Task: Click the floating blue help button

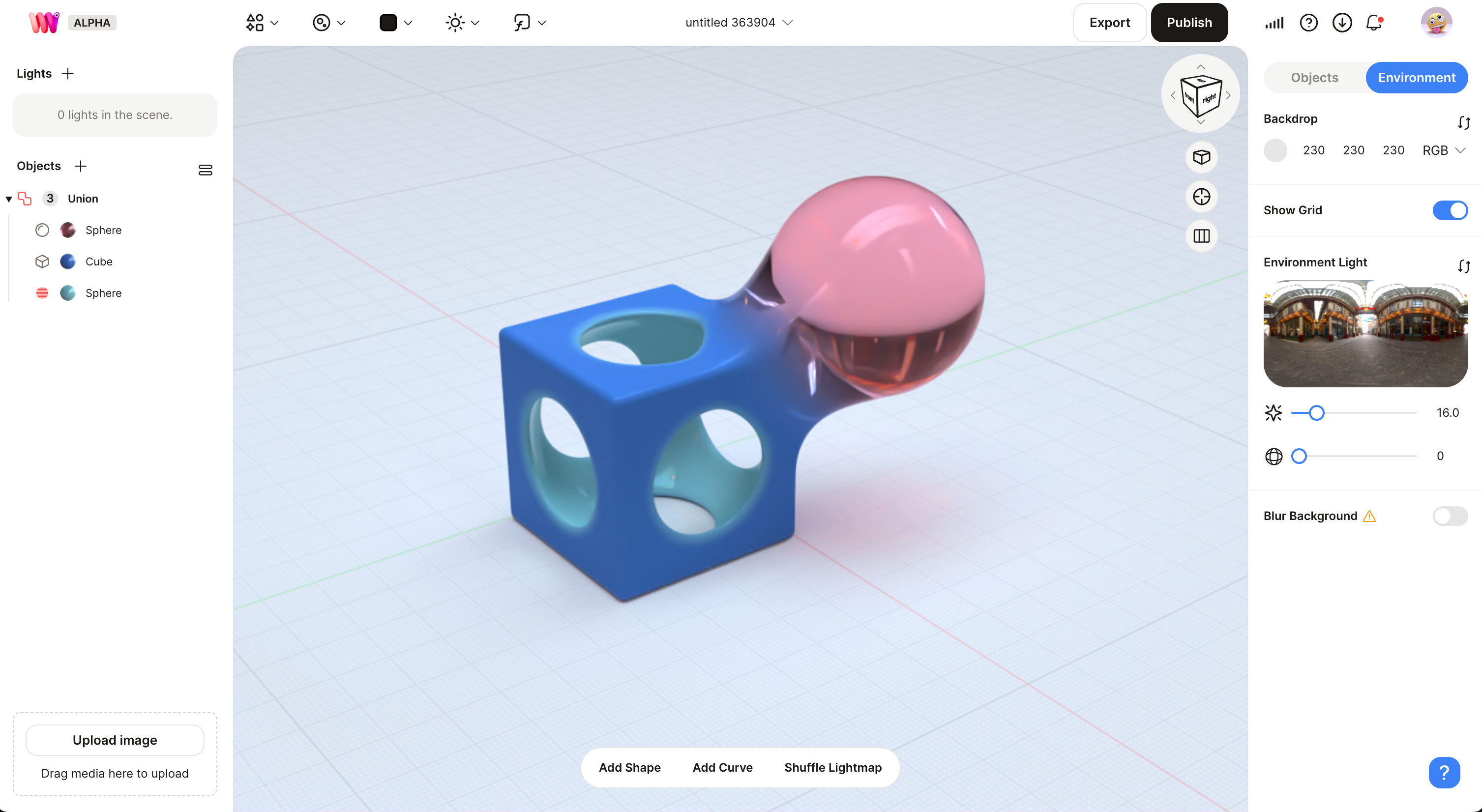Action: tap(1444, 772)
